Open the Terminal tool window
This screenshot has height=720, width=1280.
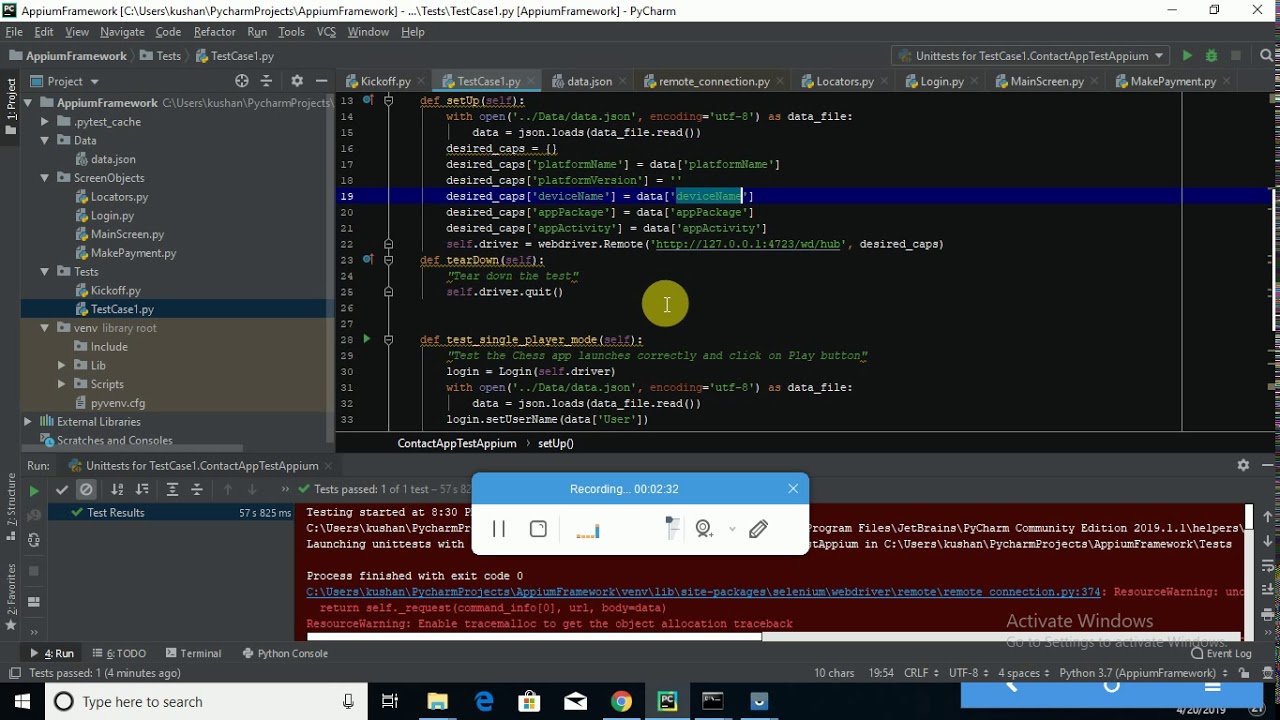[x=192, y=653]
